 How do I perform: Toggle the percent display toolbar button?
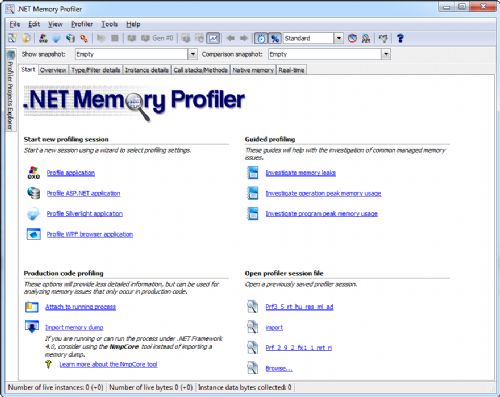[x=275, y=38]
